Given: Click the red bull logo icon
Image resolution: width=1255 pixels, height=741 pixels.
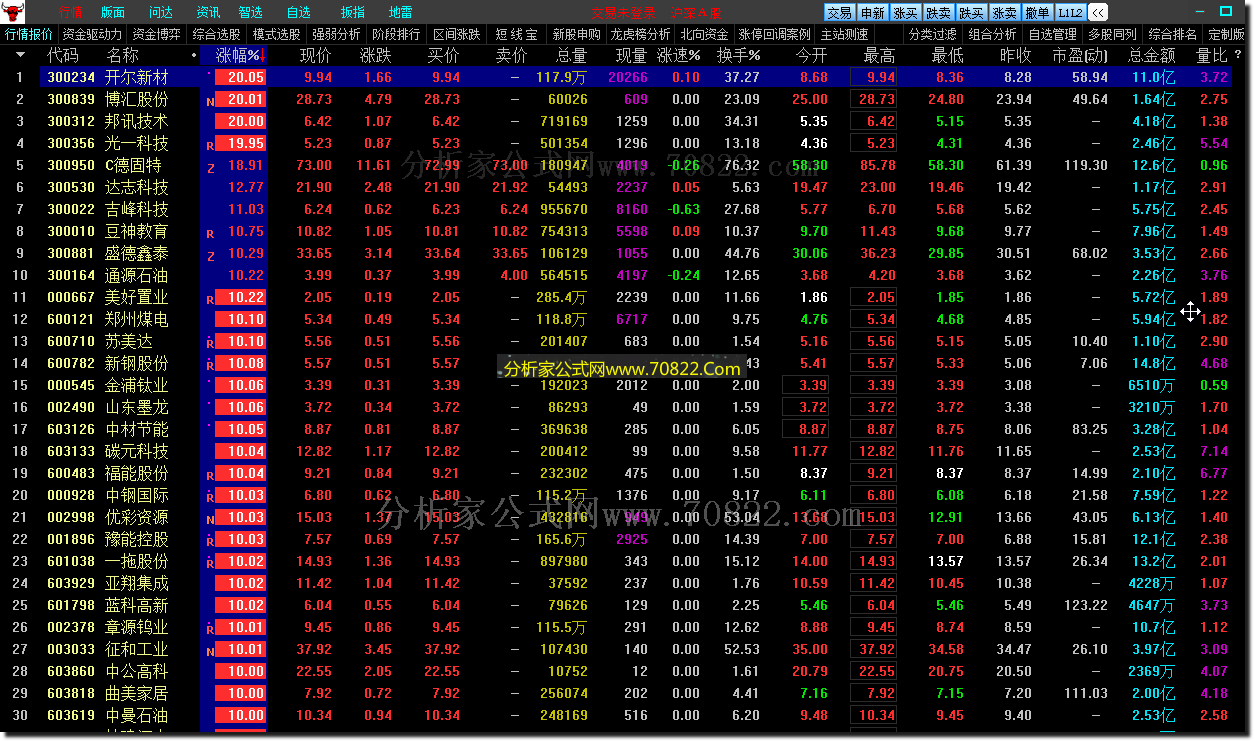Looking at the screenshot, I should click(12, 12).
